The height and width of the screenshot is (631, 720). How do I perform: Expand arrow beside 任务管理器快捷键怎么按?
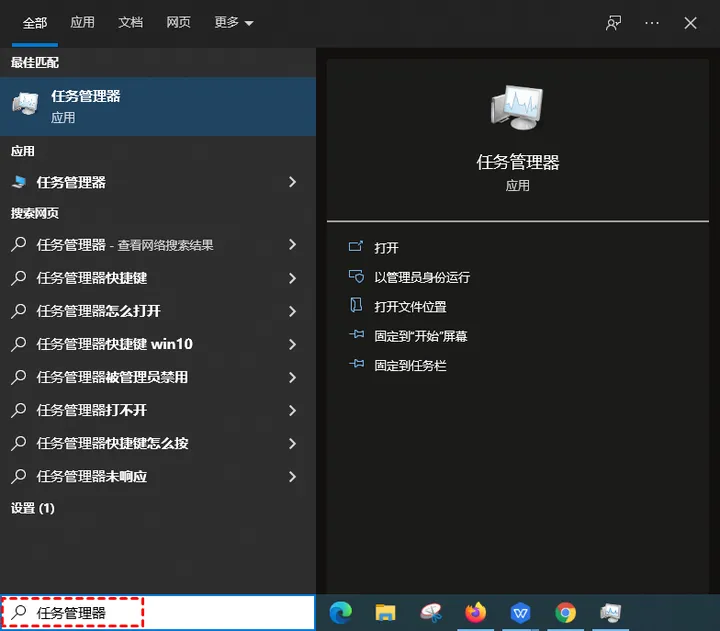click(292, 443)
